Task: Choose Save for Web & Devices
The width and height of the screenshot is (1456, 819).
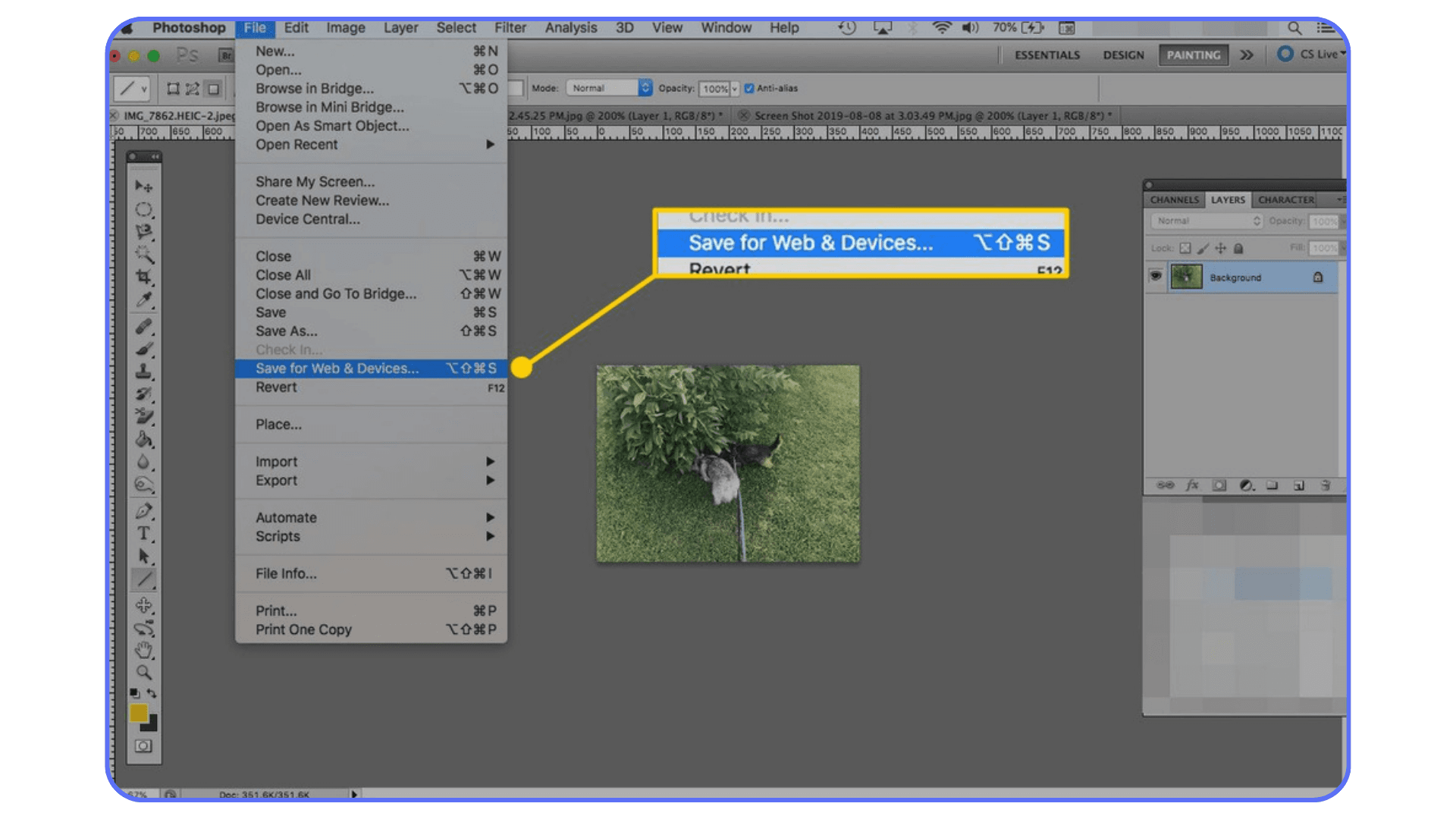Action: tap(372, 369)
